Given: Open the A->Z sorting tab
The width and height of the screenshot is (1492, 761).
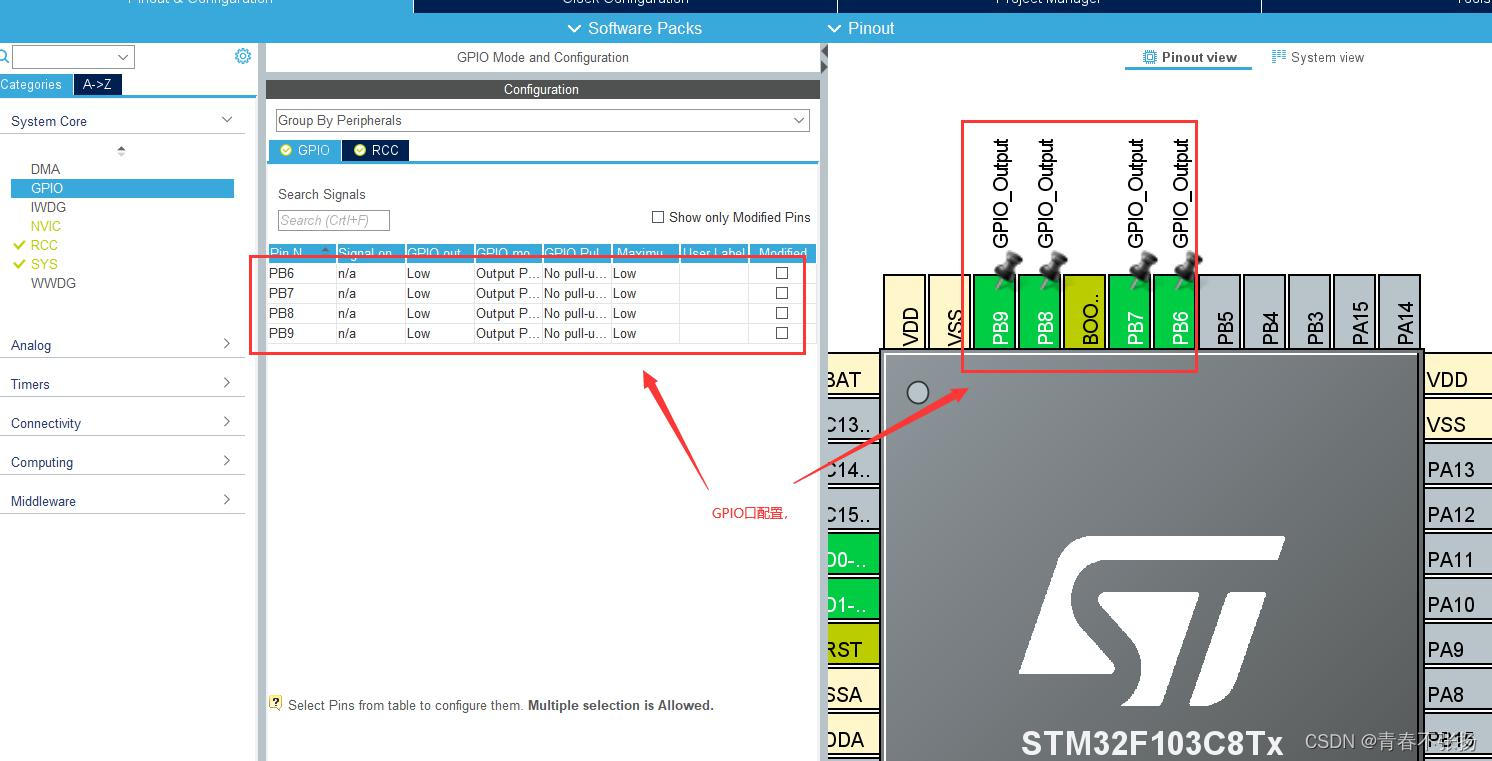Looking at the screenshot, I should pos(97,84).
